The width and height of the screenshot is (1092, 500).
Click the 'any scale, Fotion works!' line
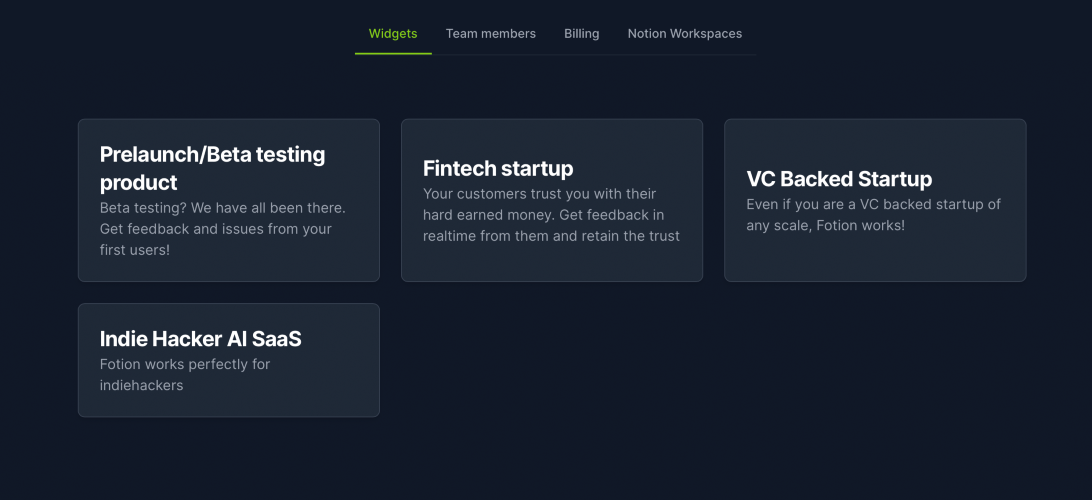825,226
